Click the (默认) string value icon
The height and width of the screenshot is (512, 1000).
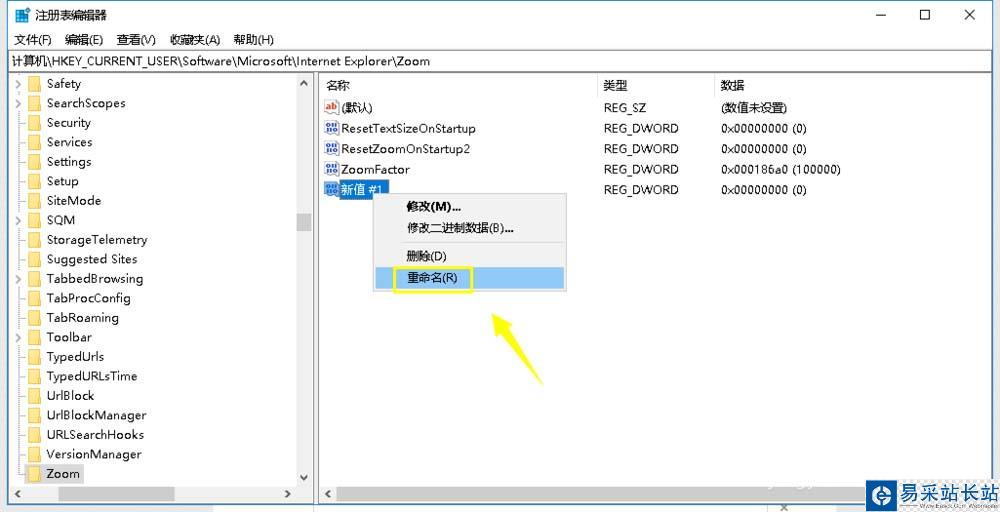point(332,107)
